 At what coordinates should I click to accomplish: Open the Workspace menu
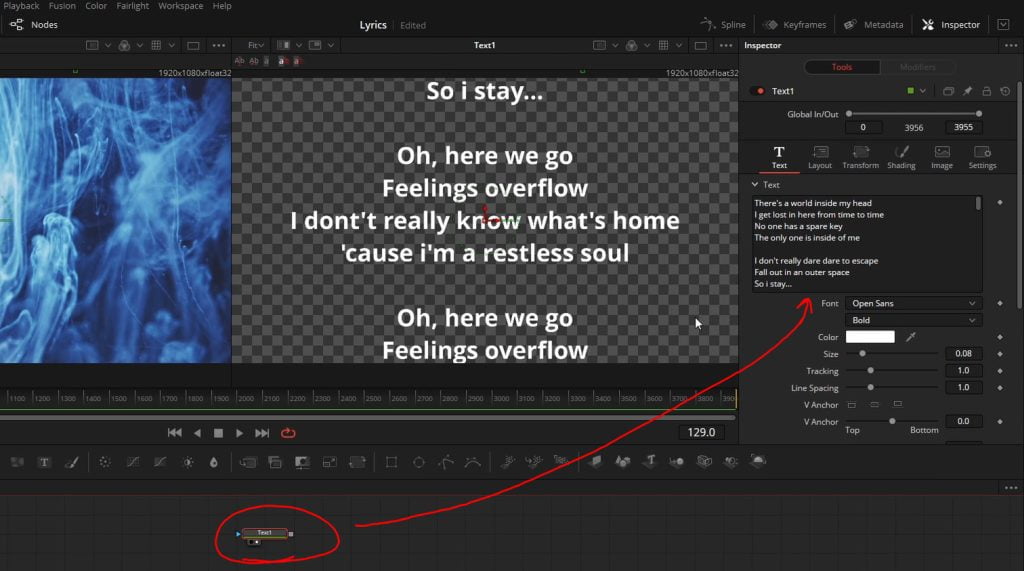180,6
